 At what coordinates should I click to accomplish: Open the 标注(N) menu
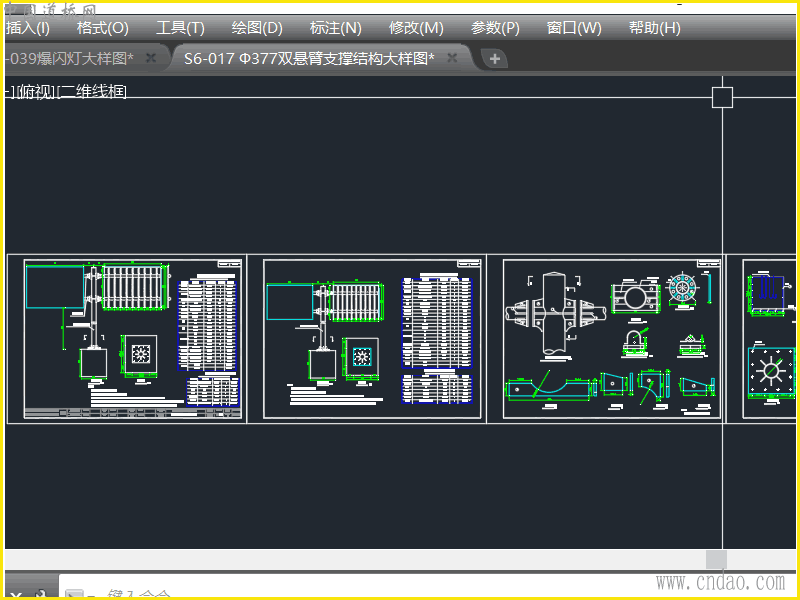coord(335,28)
